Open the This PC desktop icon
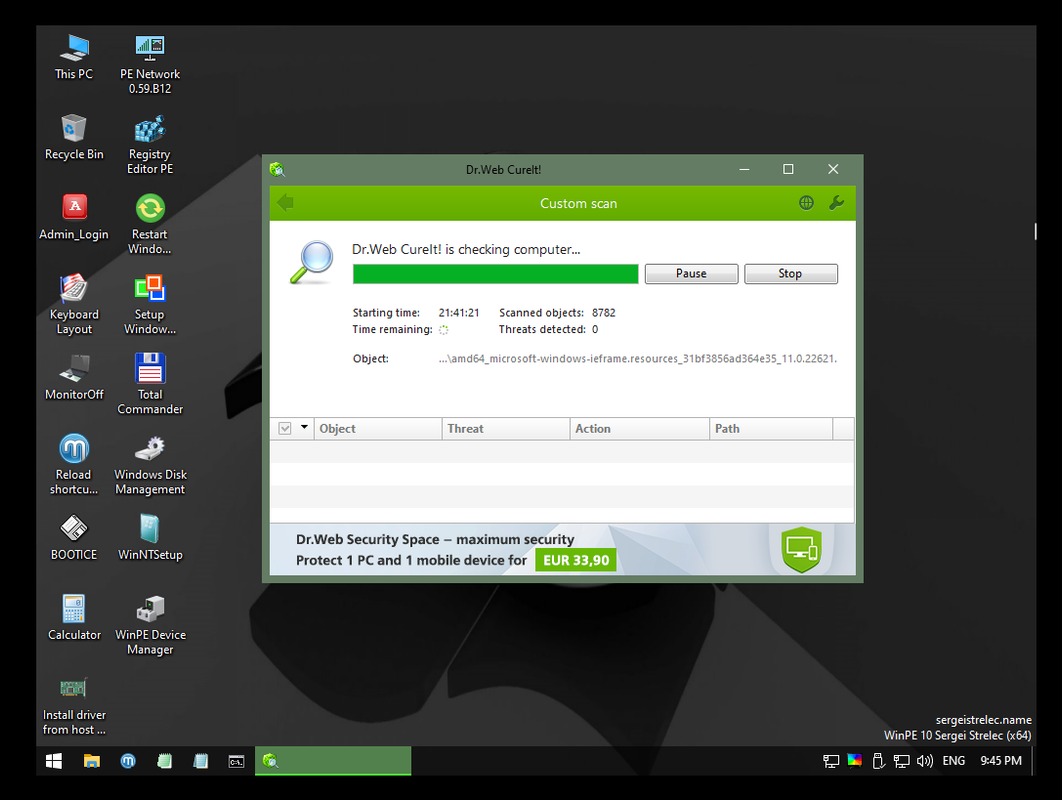The image size is (1062, 800). [74, 58]
